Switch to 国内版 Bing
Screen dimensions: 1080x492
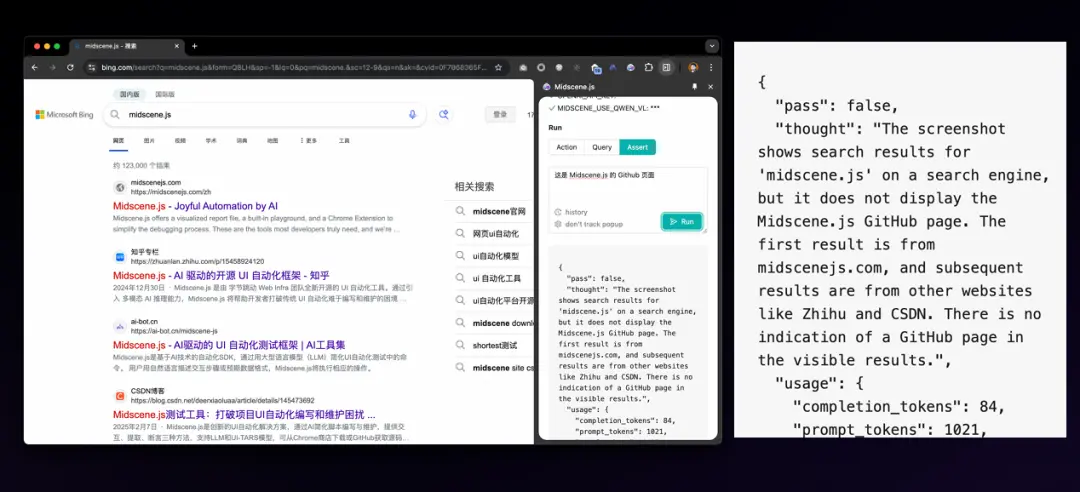pos(129,94)
